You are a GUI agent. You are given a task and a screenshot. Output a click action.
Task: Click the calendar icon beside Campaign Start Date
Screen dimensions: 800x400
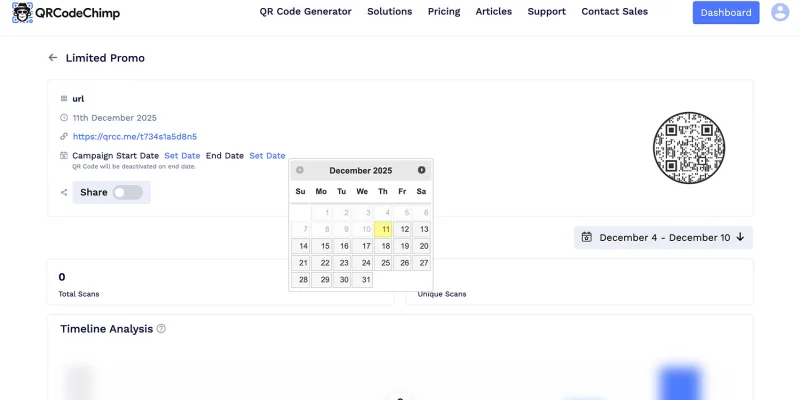pos(64,156)
